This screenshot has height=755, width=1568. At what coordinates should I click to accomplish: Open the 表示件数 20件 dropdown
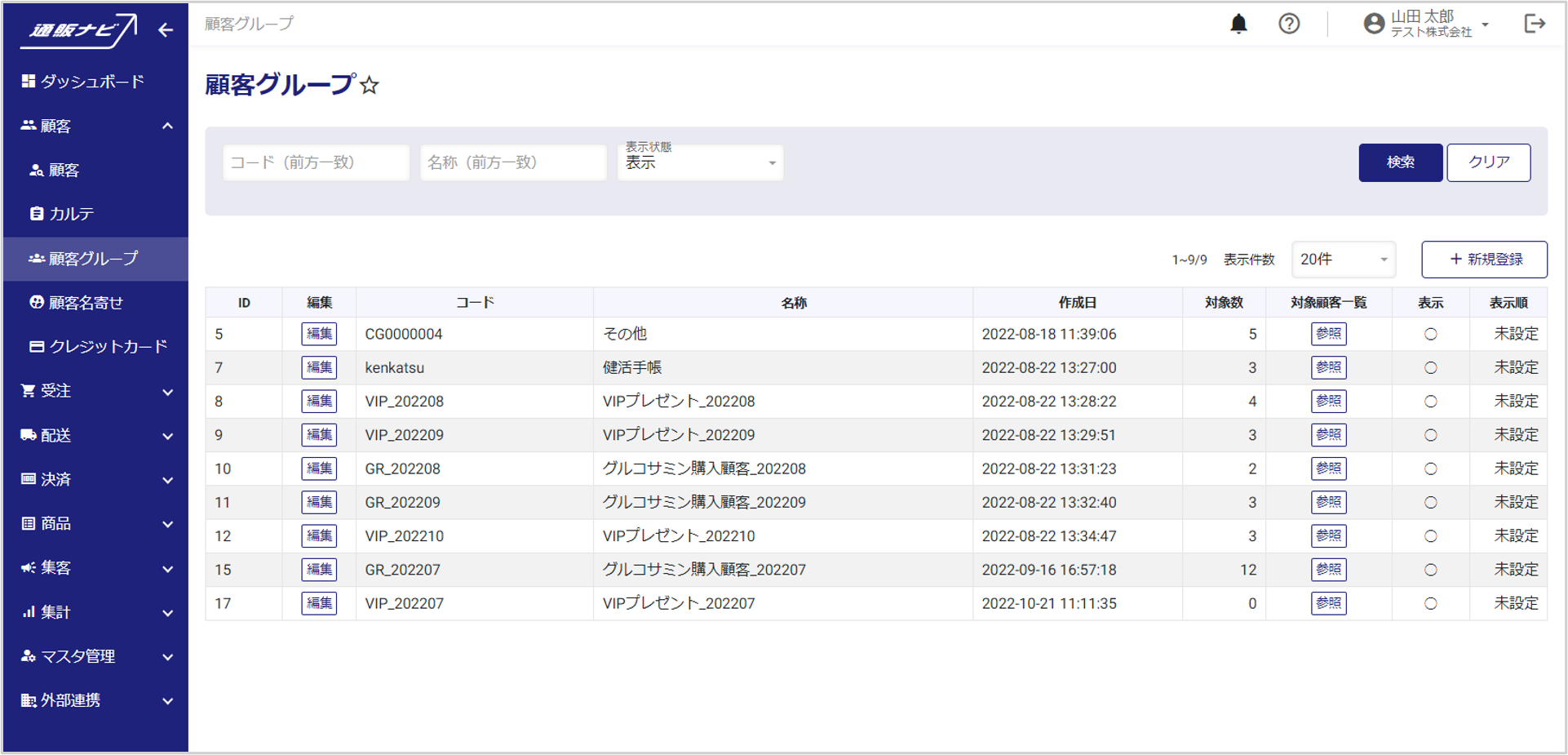[x=1343, y=260]
